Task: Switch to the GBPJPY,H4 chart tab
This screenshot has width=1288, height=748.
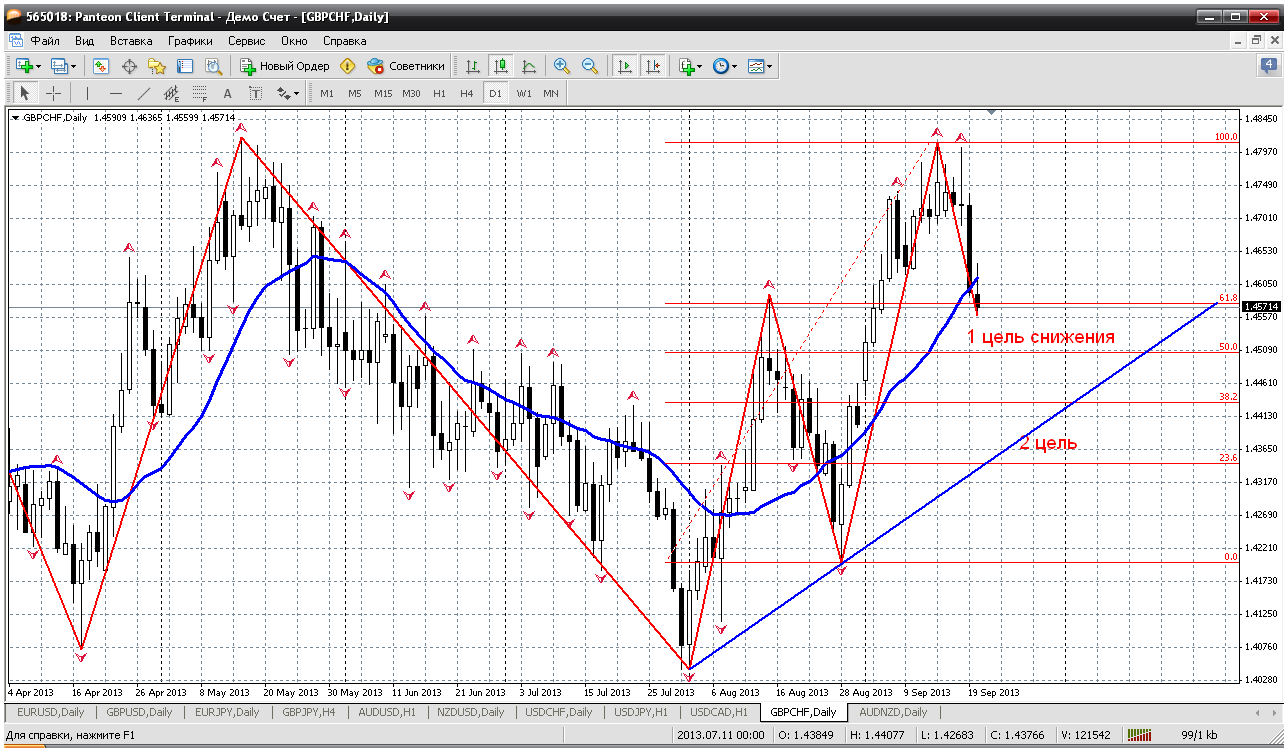Action: 307,712
